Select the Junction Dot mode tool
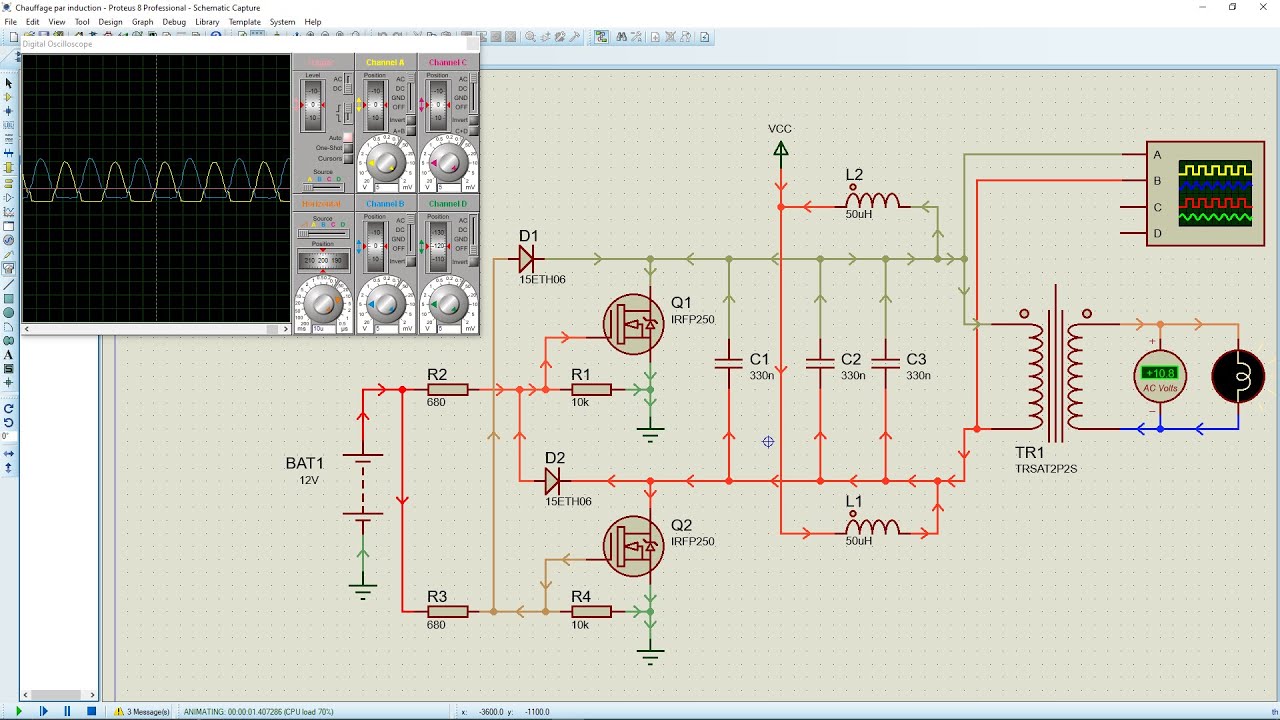 click(x=9, y=111)
